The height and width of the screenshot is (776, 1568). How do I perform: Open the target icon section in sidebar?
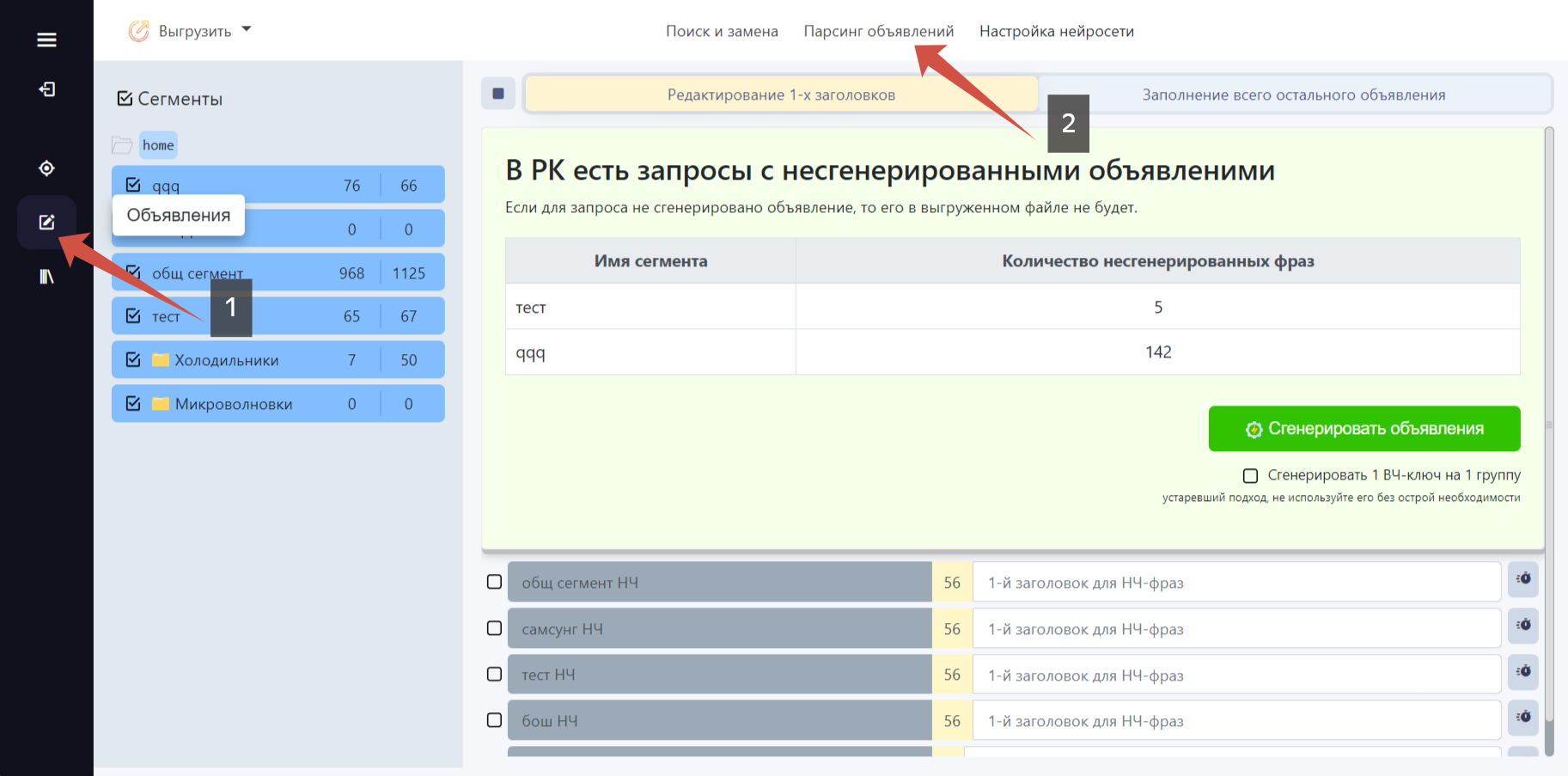[x=46, y=168]
